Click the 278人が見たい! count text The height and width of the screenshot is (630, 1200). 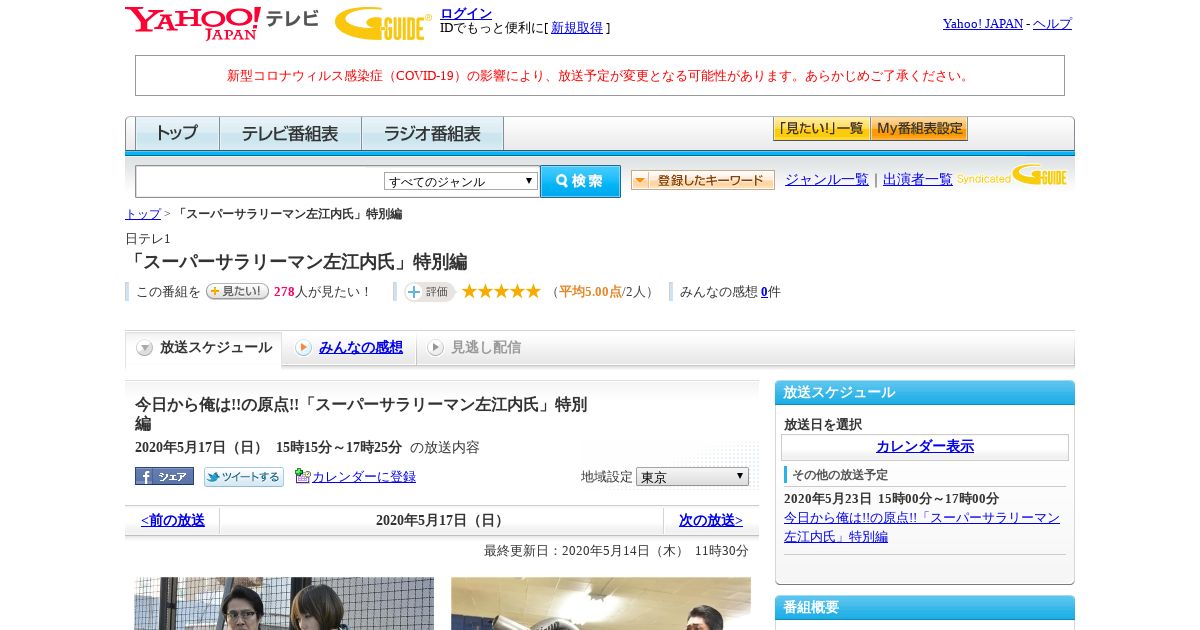322,292
